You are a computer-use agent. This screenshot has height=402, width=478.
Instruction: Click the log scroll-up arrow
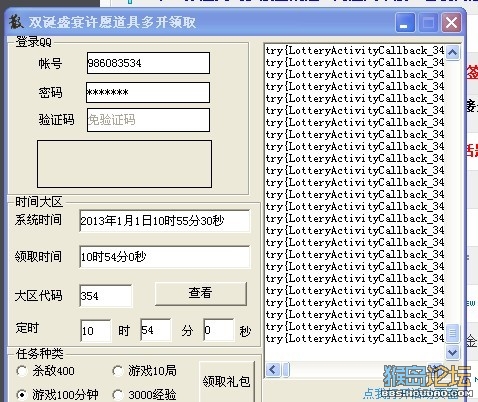[x=453, y=52]
